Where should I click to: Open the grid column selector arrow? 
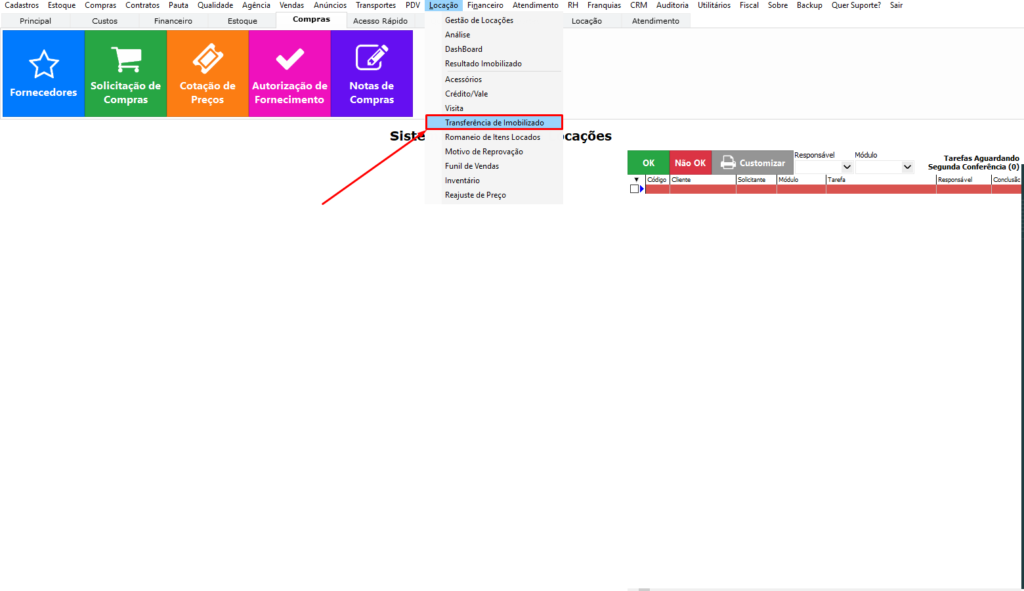(636, 180)
